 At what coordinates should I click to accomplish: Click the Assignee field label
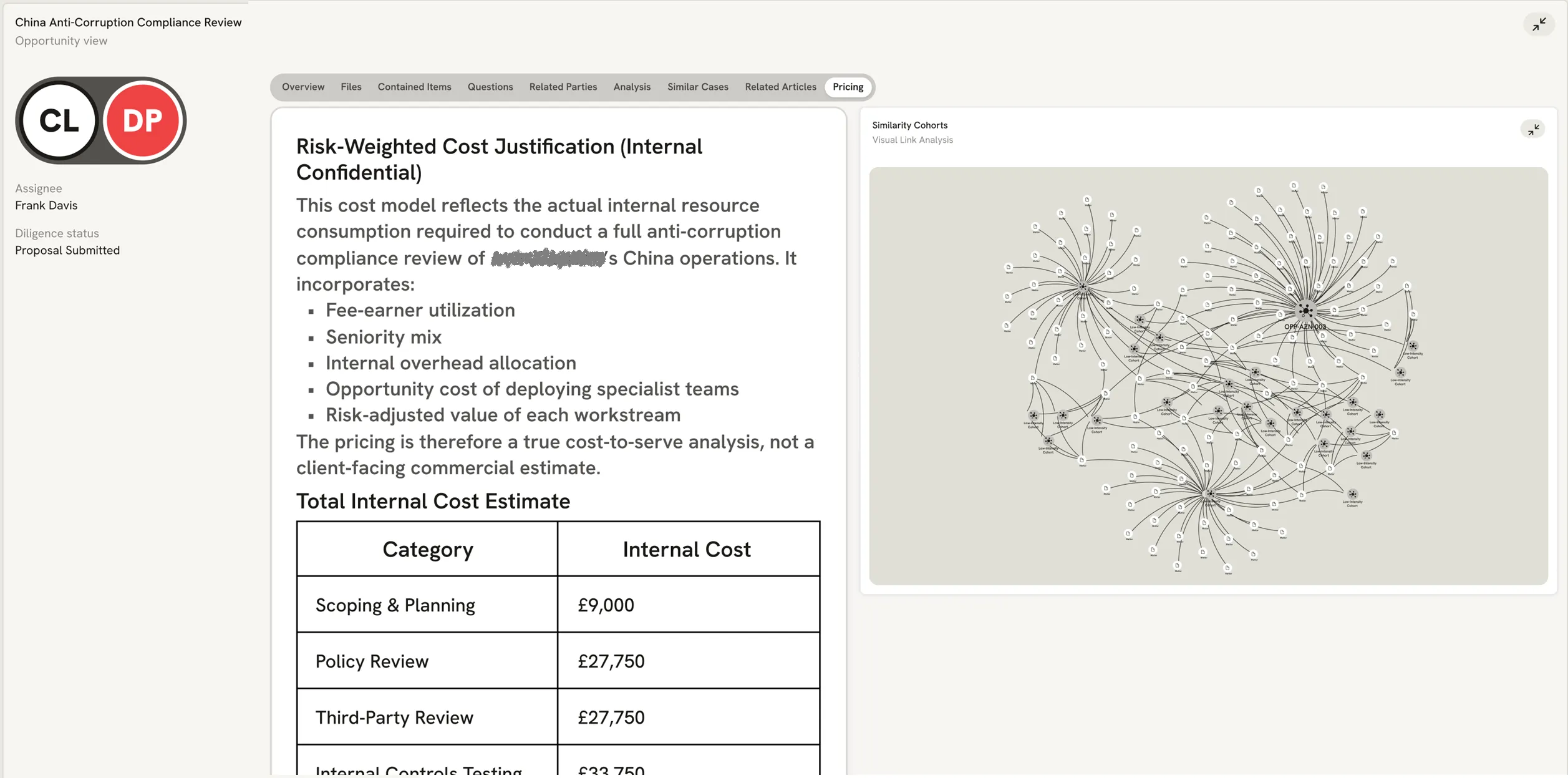[x=39, y=188]
